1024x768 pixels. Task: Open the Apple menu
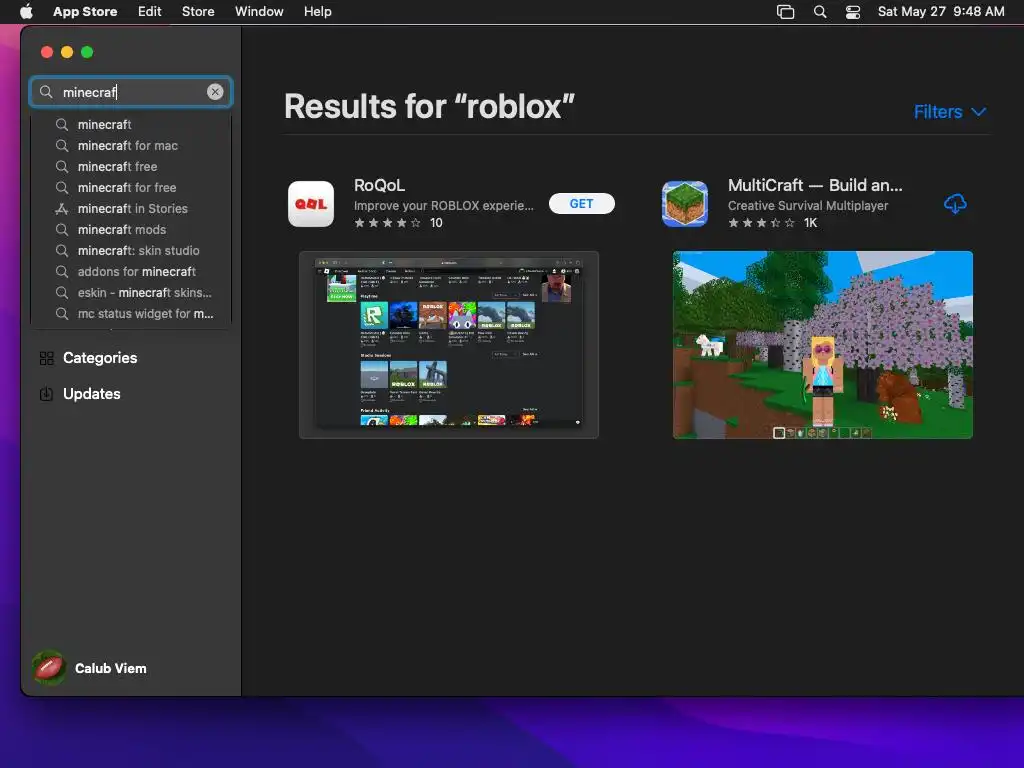[26, 11]
